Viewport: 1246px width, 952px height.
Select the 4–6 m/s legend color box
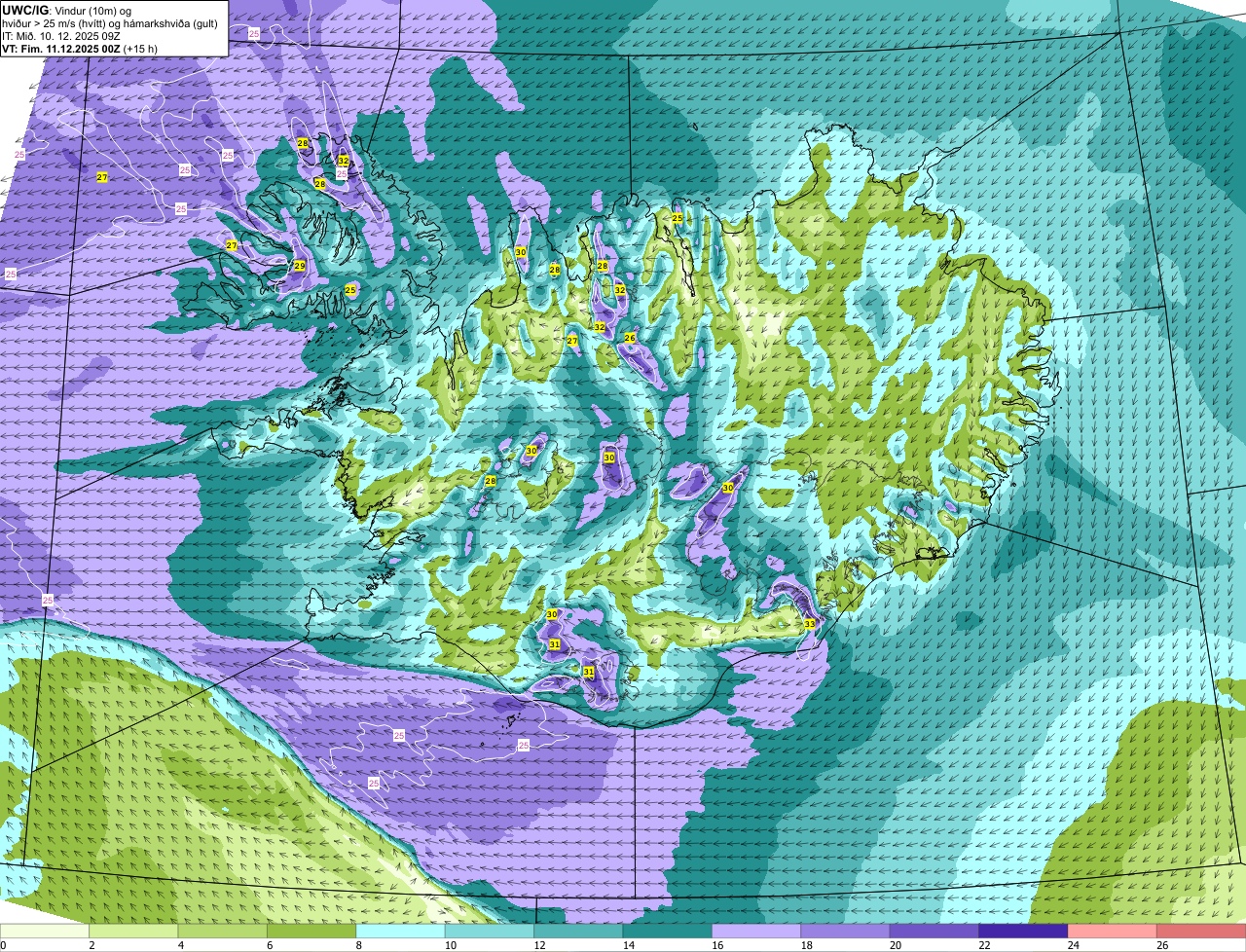(223, 931)
